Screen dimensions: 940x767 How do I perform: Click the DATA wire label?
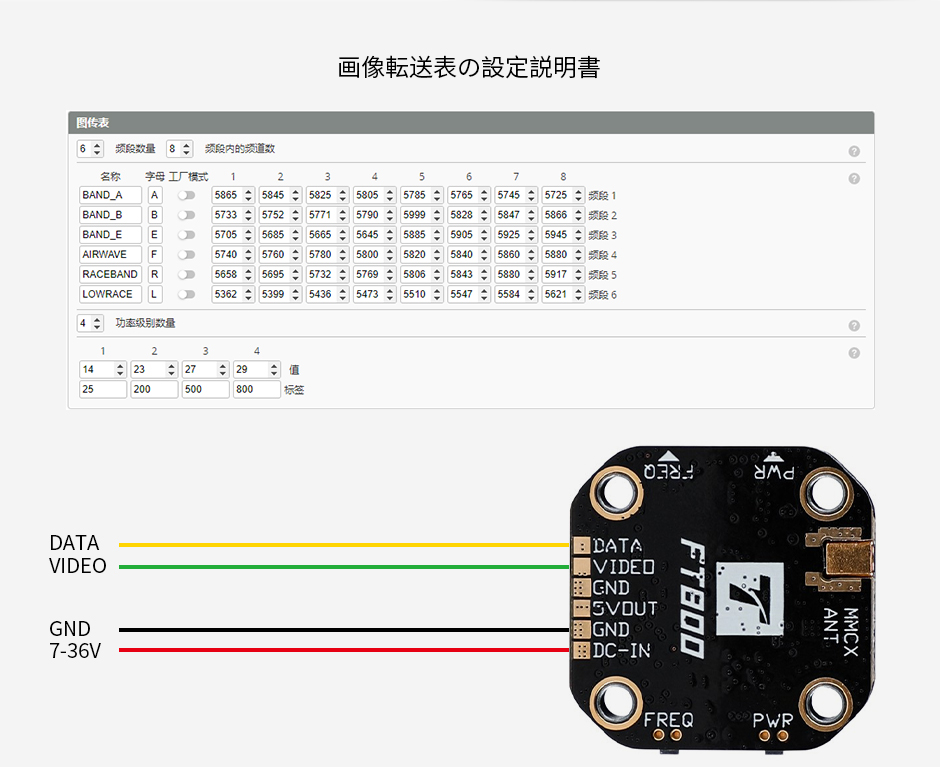(x=74, y=543)
